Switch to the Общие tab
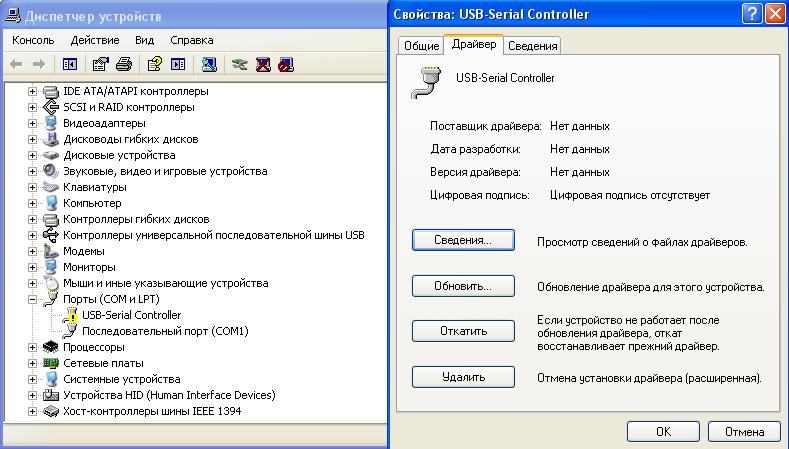Screen dimensions: 789x449 pos(421,46)
